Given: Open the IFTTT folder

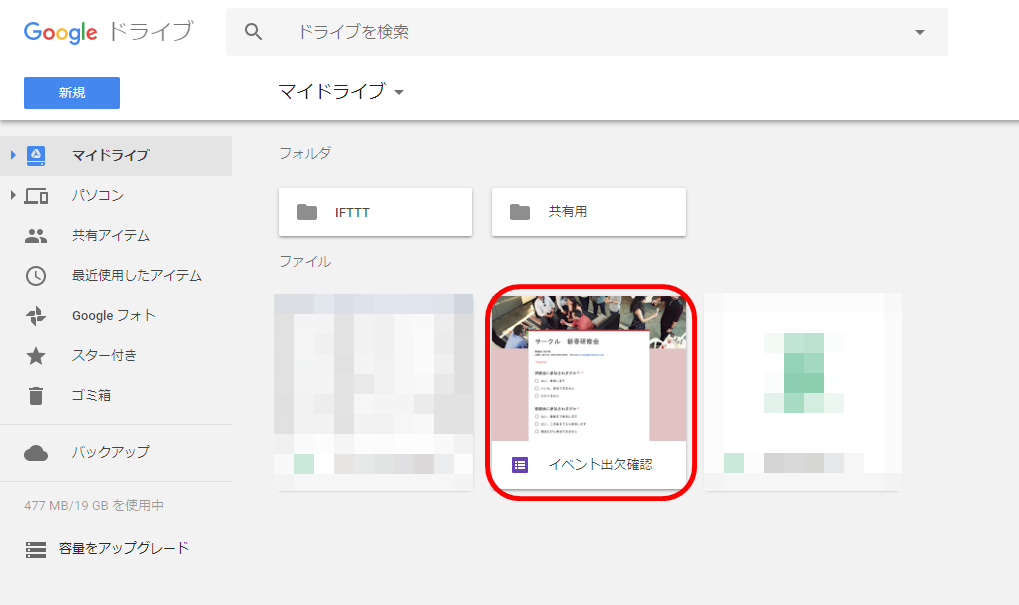Looking at the screenshot, I should [375, 211].
